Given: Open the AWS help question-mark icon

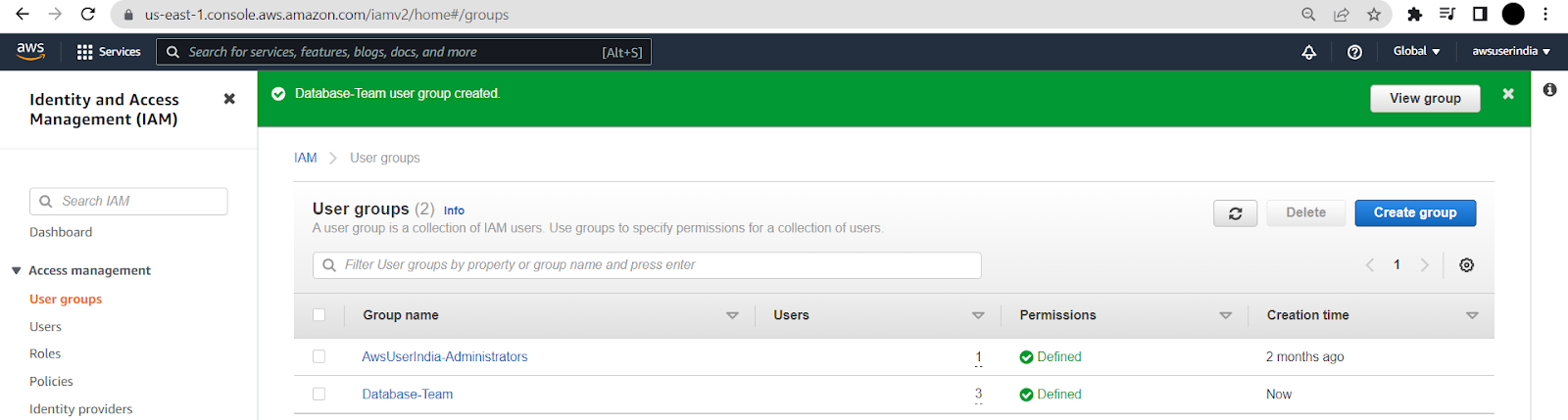Looking at the screenshot, I should [1354, 52].
